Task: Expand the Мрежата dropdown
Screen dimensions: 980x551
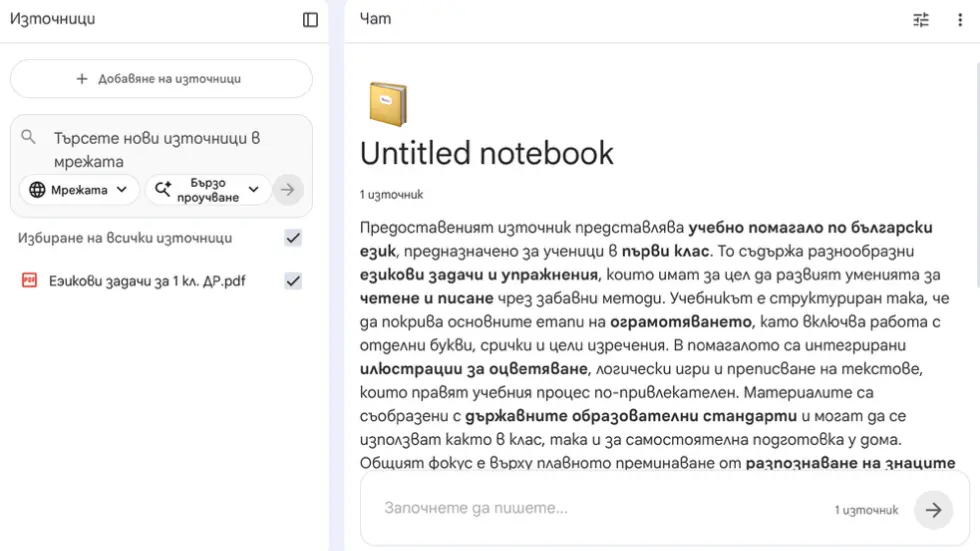Action: tap(79, 190)
